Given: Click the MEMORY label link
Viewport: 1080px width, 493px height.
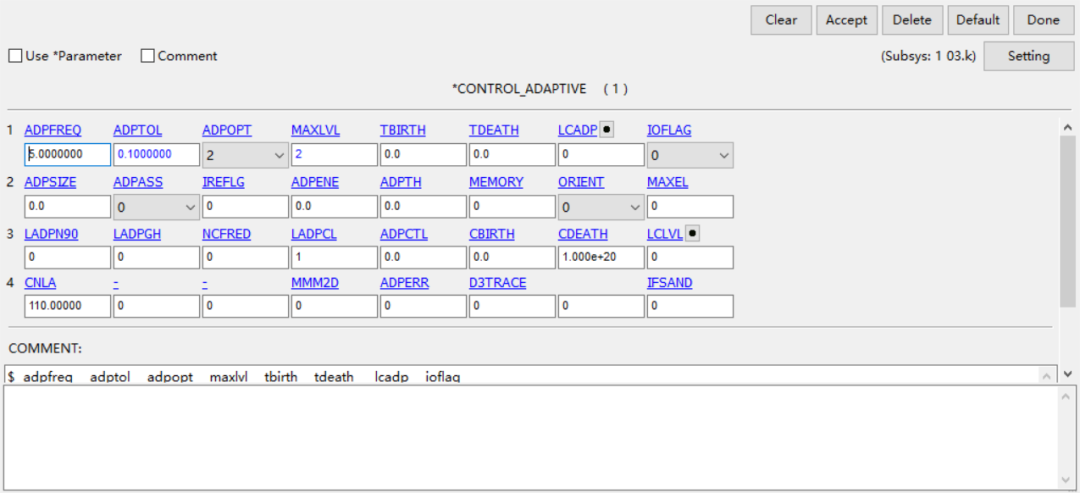Looking at the screenshot, I should (x=496, y=182).
